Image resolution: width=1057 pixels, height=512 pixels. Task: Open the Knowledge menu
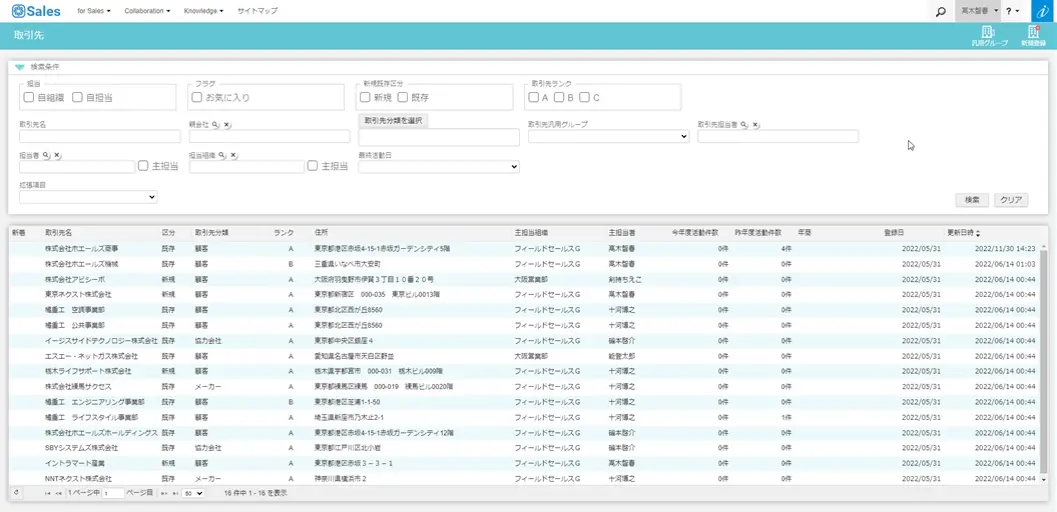[204, 11]
